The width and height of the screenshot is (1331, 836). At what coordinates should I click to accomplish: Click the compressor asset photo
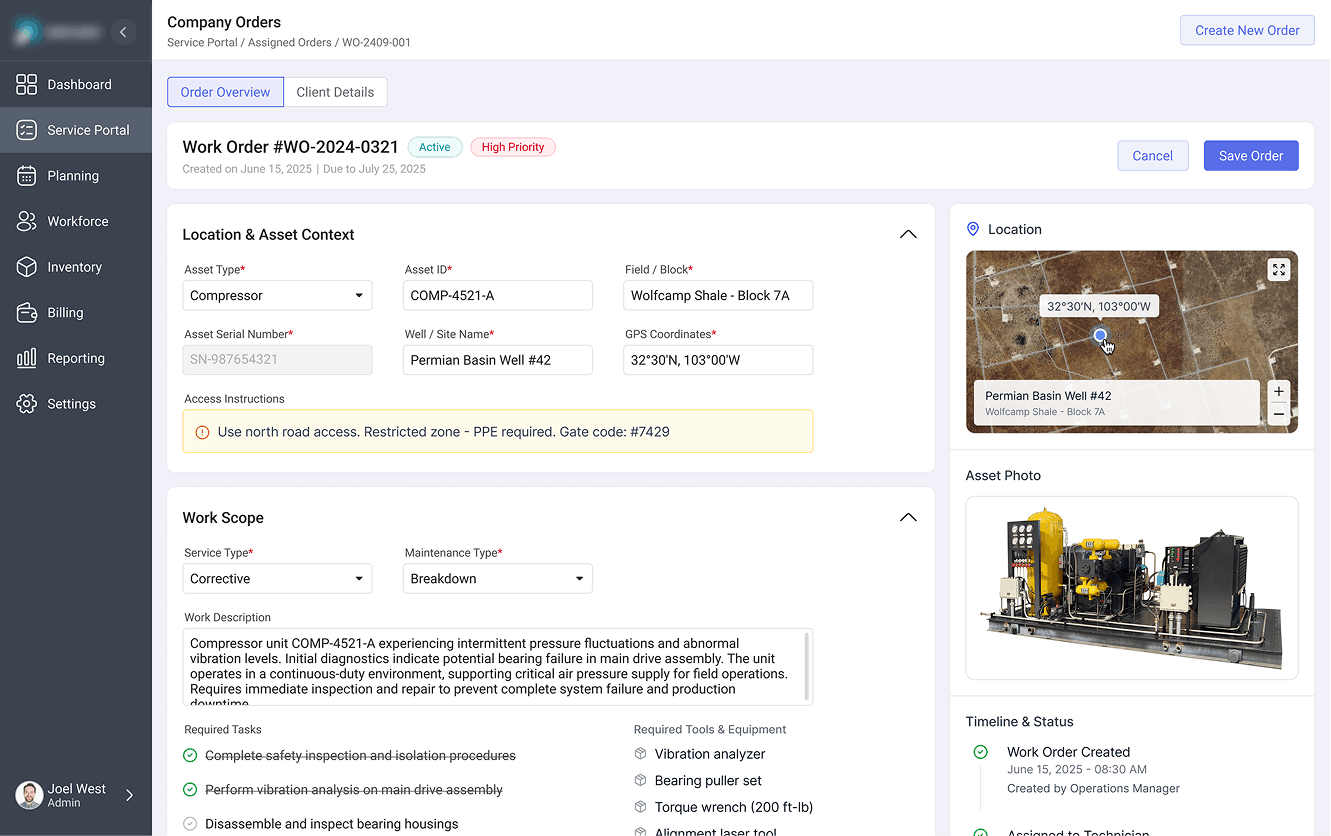[x=1131, y=588]
